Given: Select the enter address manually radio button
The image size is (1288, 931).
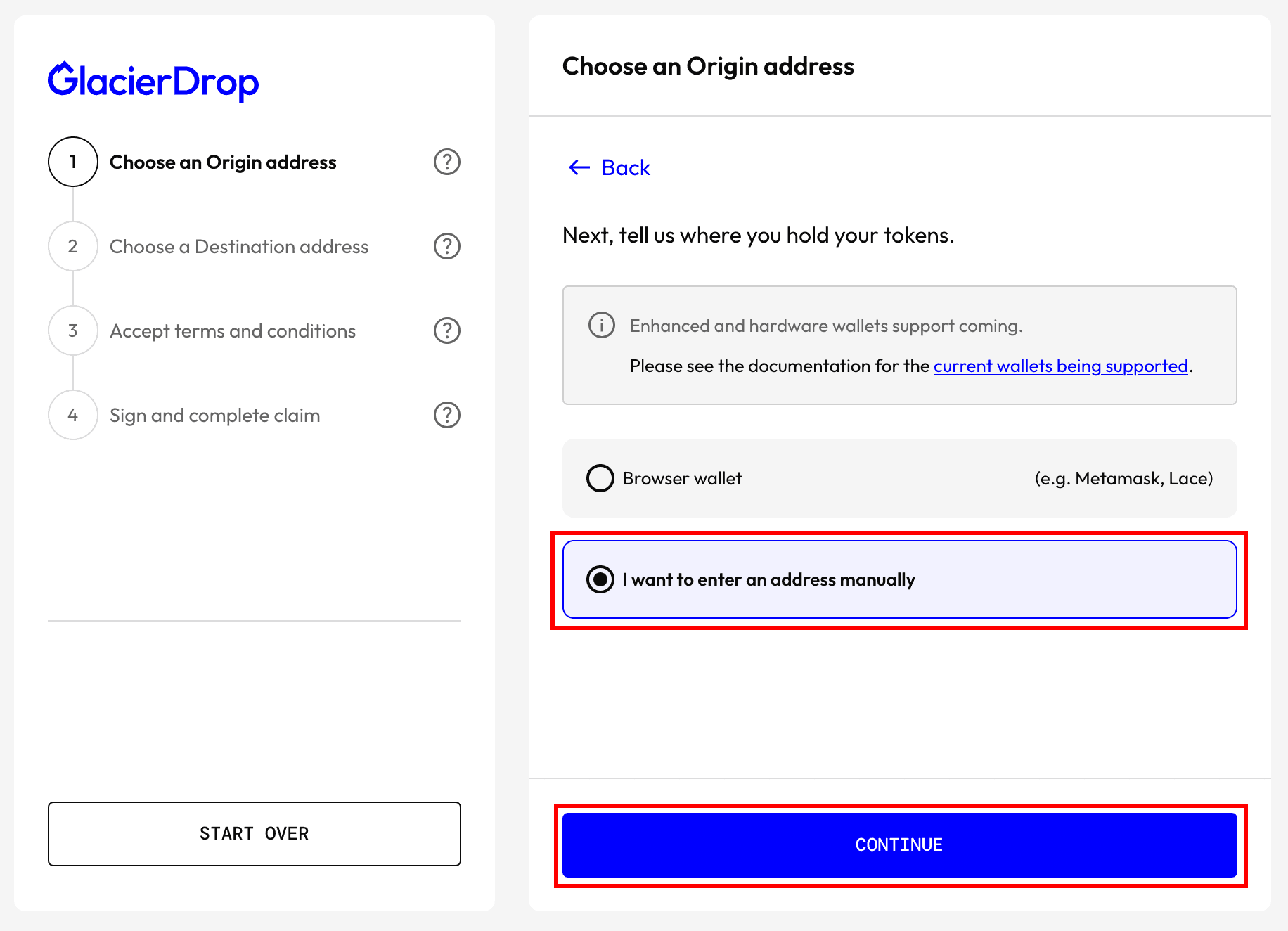Looking at the screenshot, I should [x=600, y=579].
